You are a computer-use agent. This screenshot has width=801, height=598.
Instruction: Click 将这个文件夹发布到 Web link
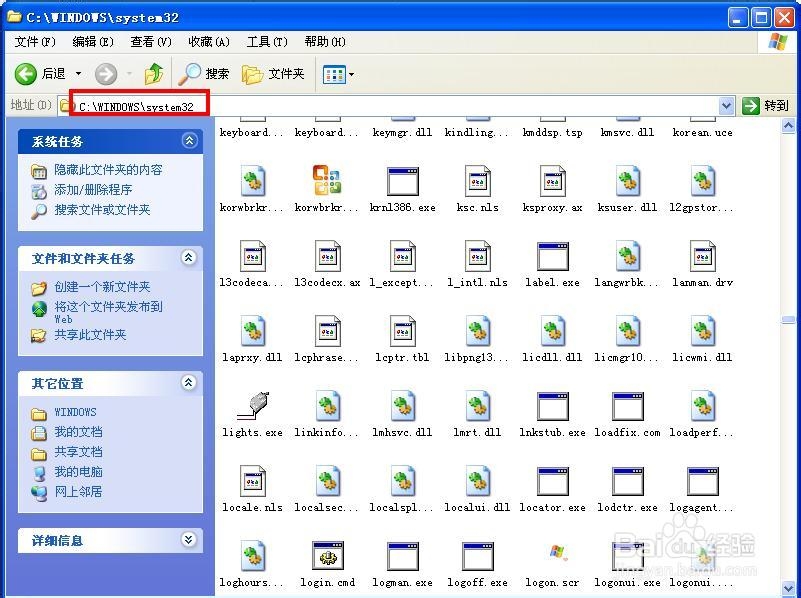(108, 312)
